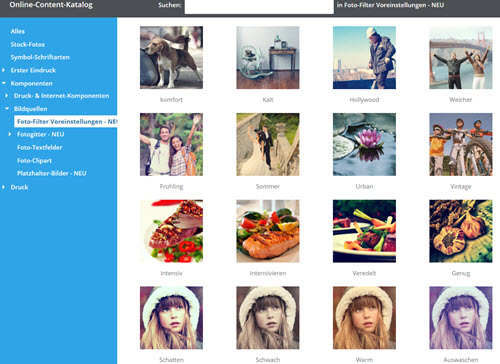This screenshot has width=500, height=364.
Task: Select the Vintage cyclists thumbnail
Action: pos(461,144)
